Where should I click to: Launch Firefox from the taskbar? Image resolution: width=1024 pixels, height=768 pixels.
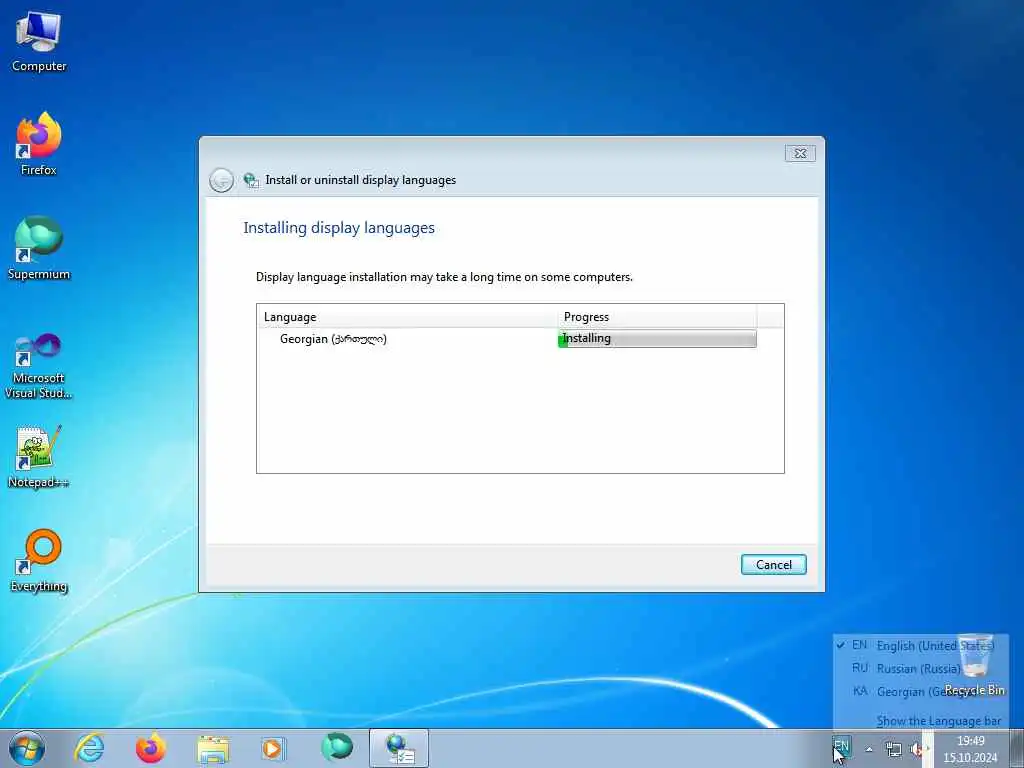[150, 748]
